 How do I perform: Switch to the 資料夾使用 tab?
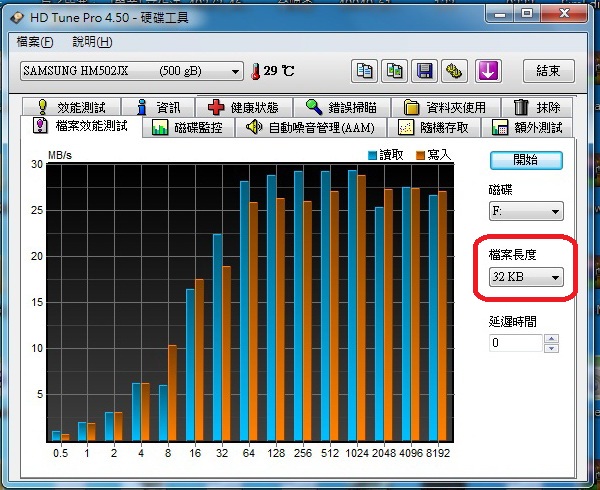(446, 107)
